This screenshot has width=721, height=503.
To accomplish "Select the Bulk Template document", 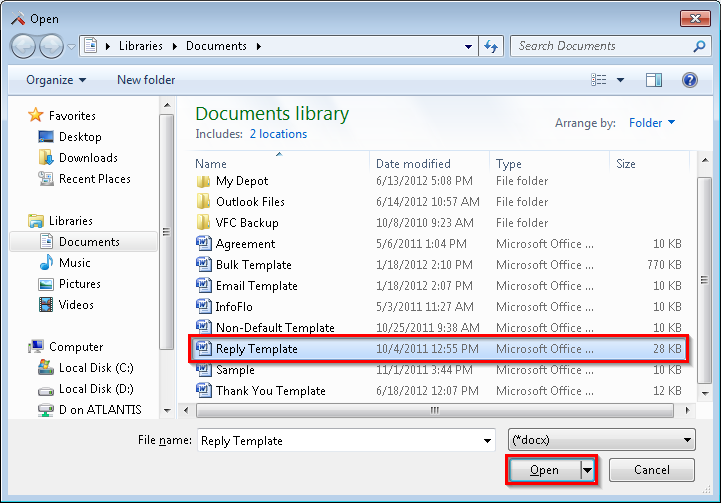I will [x=253, y=265].
